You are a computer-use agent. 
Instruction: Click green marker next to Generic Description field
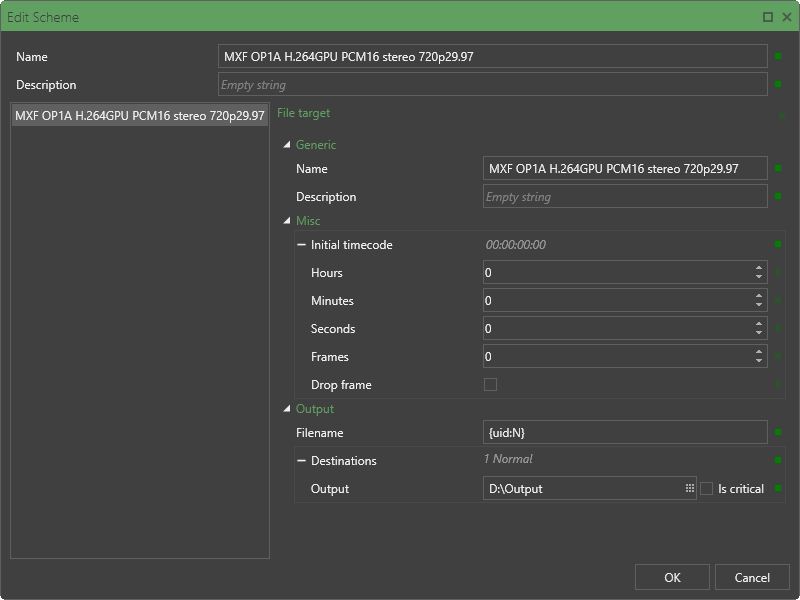click(778, 196)
